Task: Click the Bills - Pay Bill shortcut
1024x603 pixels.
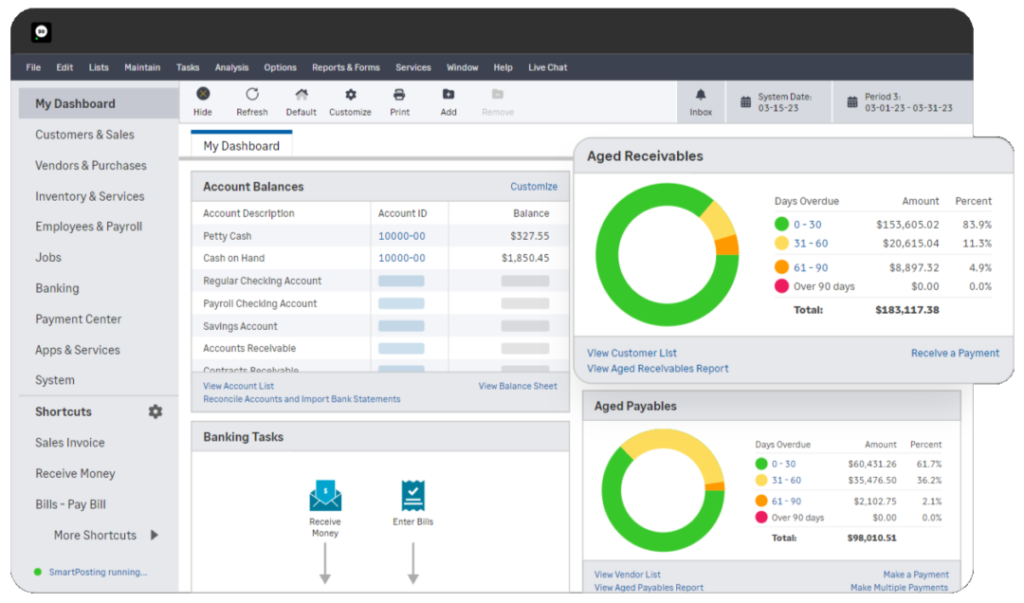Action: click(x=71, y=504)
